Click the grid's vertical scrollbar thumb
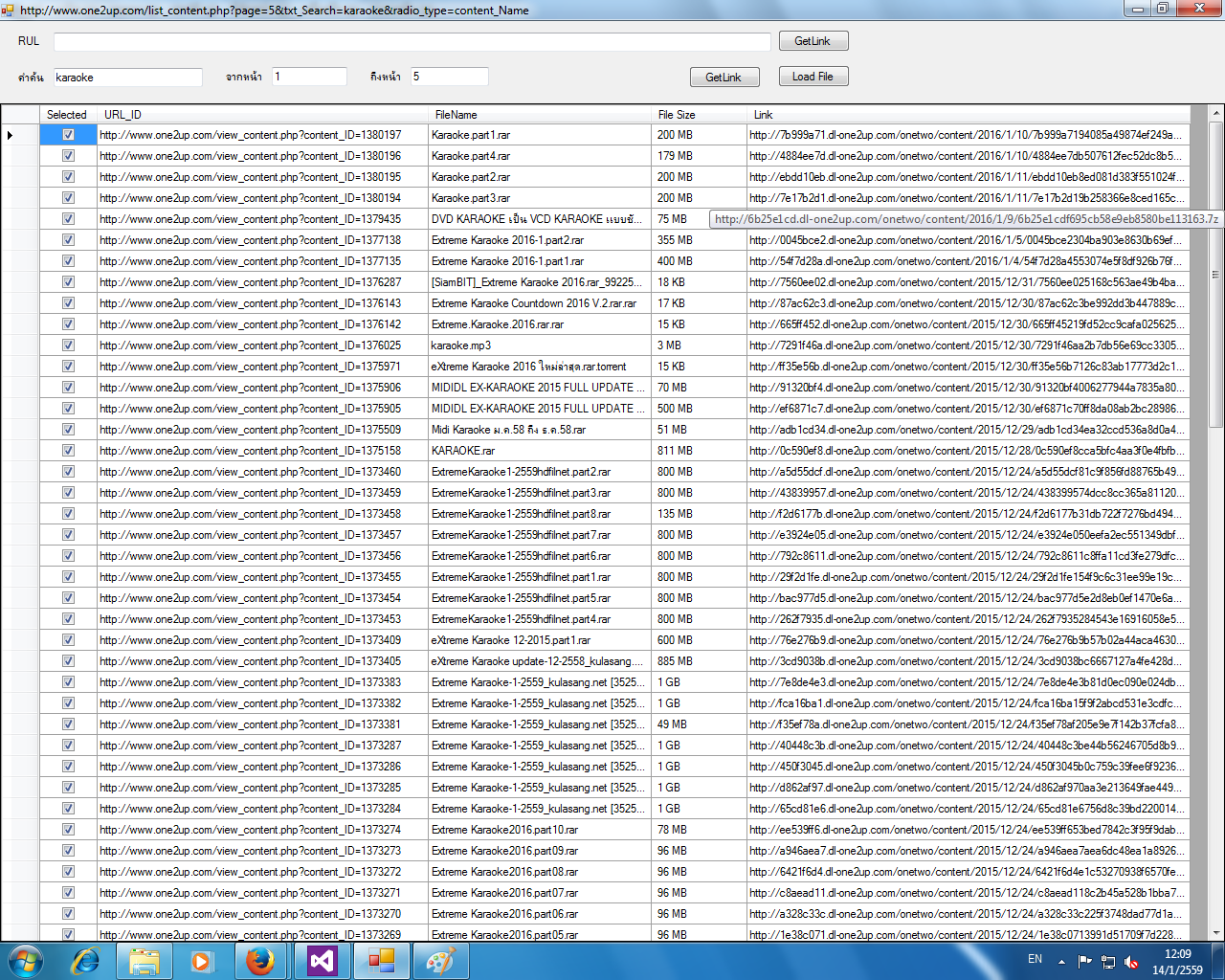The height and width of the screenshot is (980, 1225). click(x=1216, y=276)
